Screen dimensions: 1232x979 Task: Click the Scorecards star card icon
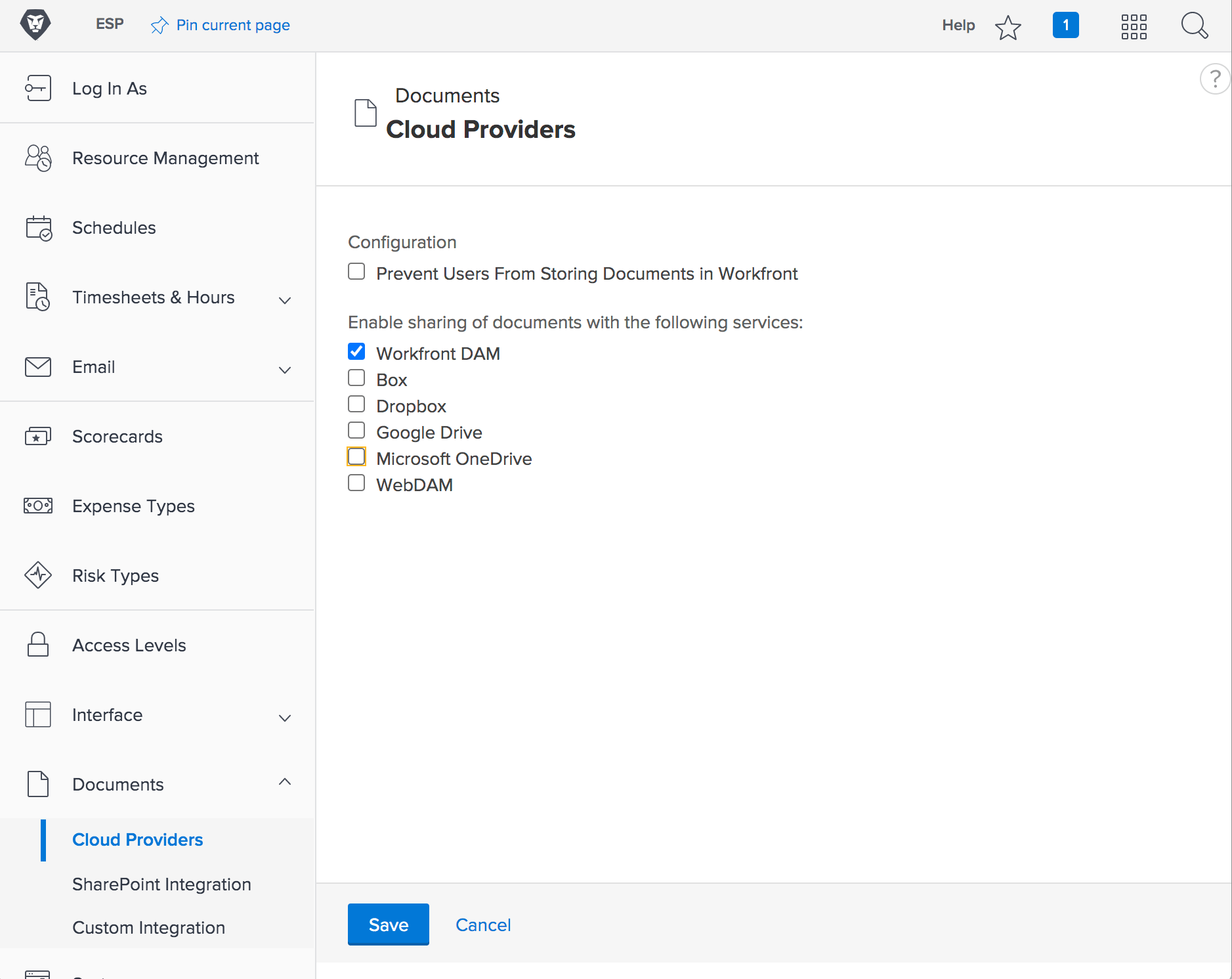click(37, 437)
